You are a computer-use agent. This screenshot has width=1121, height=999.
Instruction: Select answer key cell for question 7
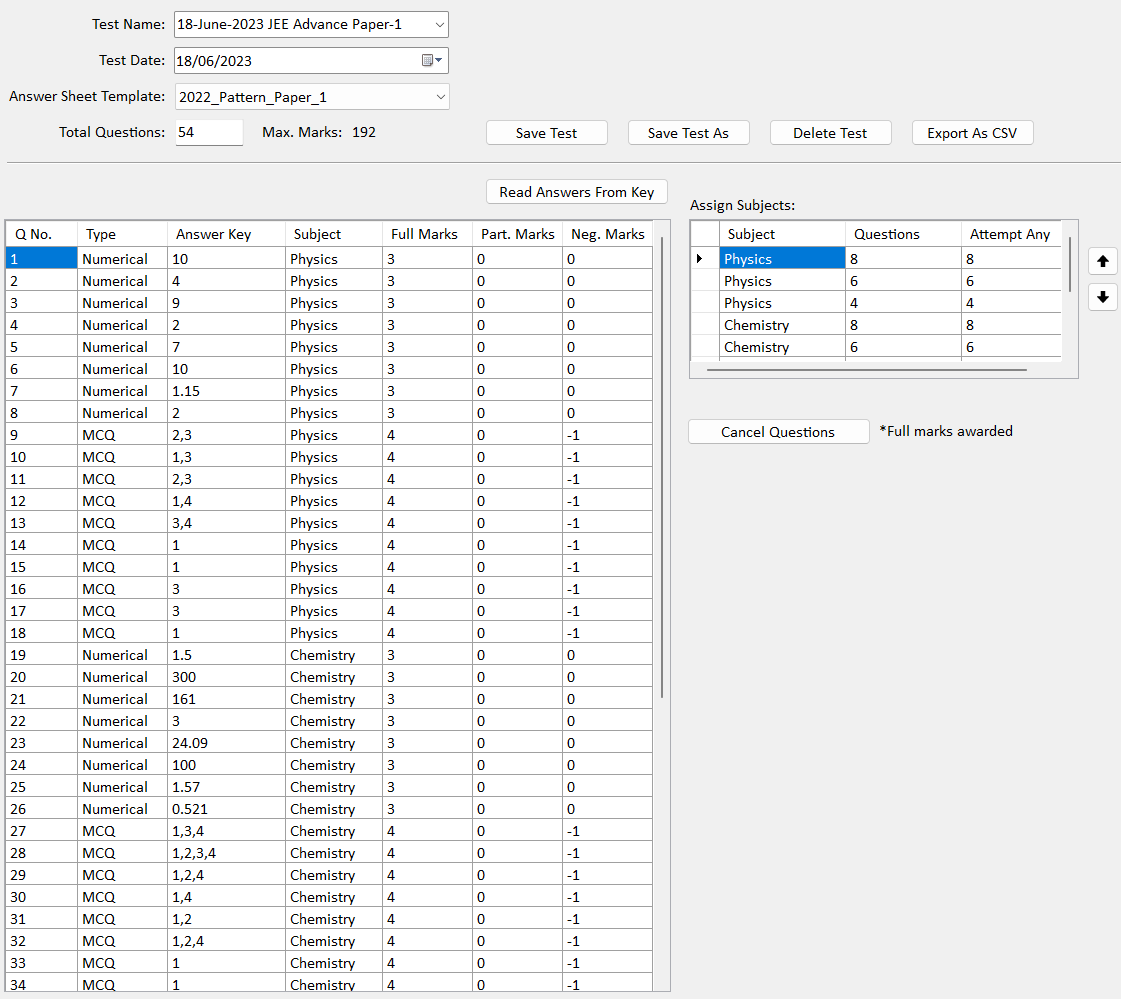tap(226, 391)
